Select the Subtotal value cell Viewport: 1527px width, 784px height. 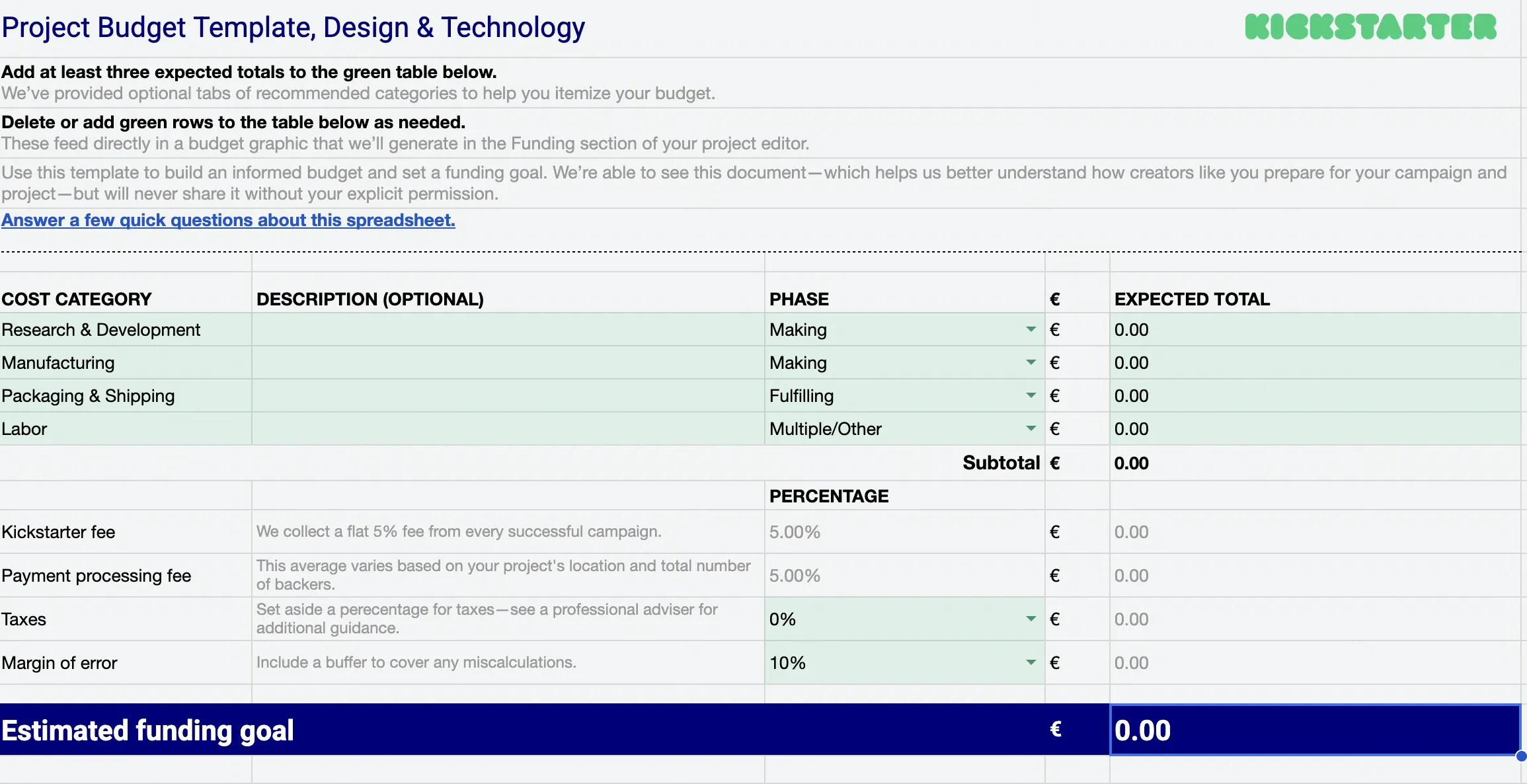click(1315, 463)
